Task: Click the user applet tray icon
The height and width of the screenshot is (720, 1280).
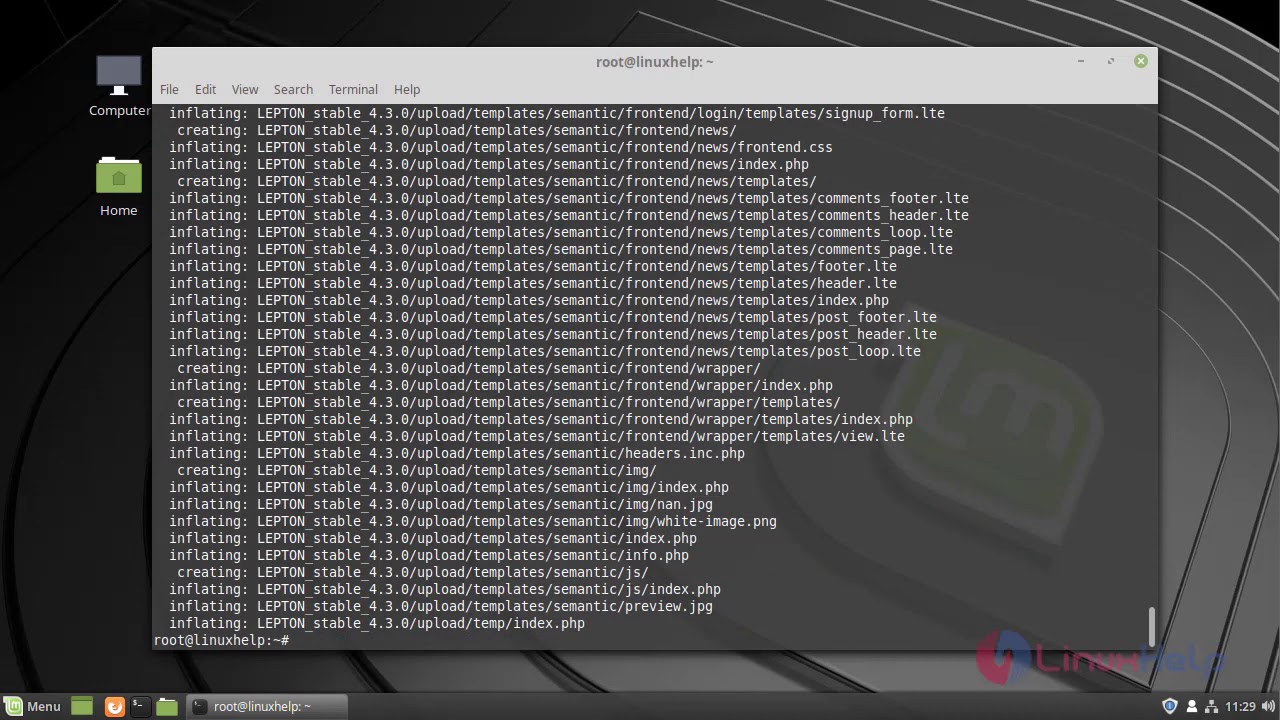Action: pos(1191,706)
